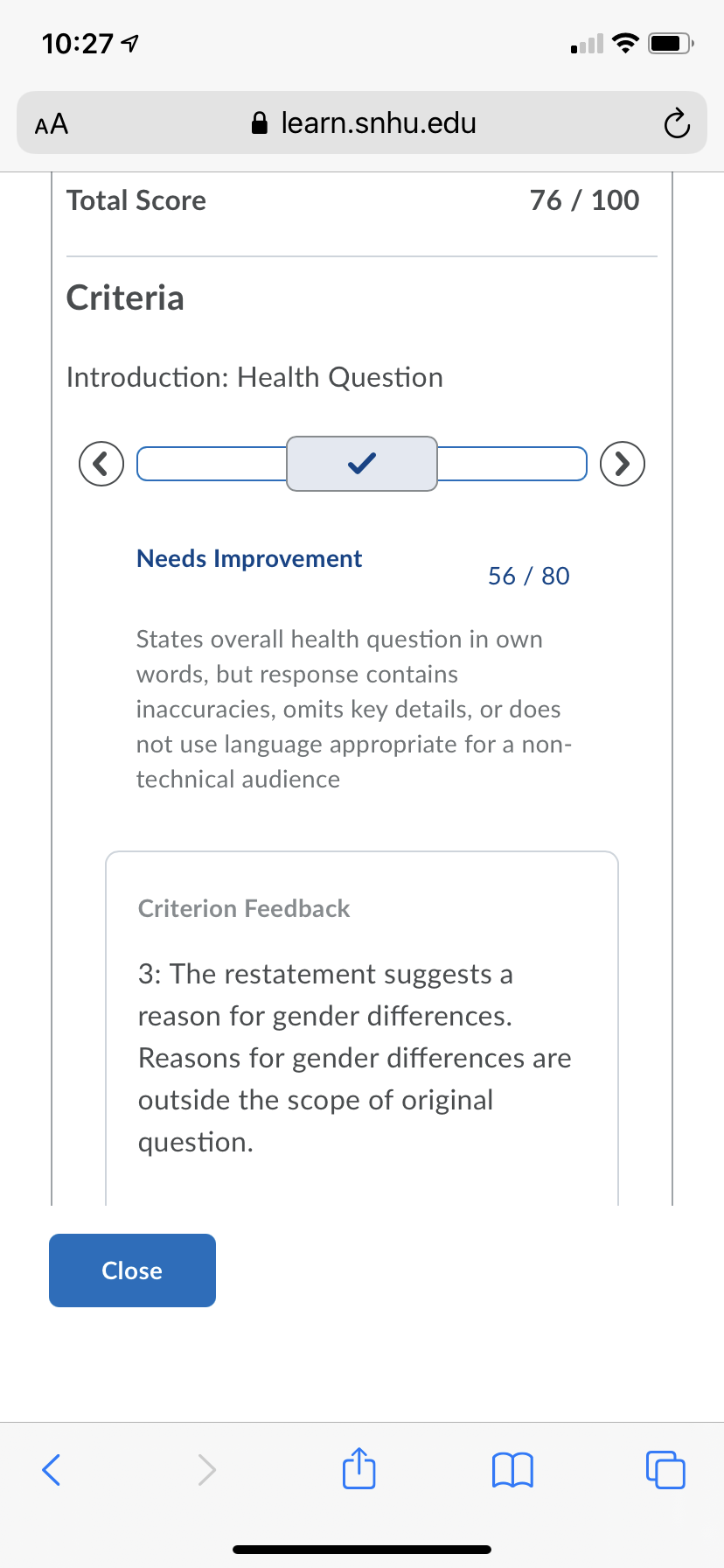The image size is (724, 1568).
Task: Select the rightmost rubric level segment
Action: [512, 464]
